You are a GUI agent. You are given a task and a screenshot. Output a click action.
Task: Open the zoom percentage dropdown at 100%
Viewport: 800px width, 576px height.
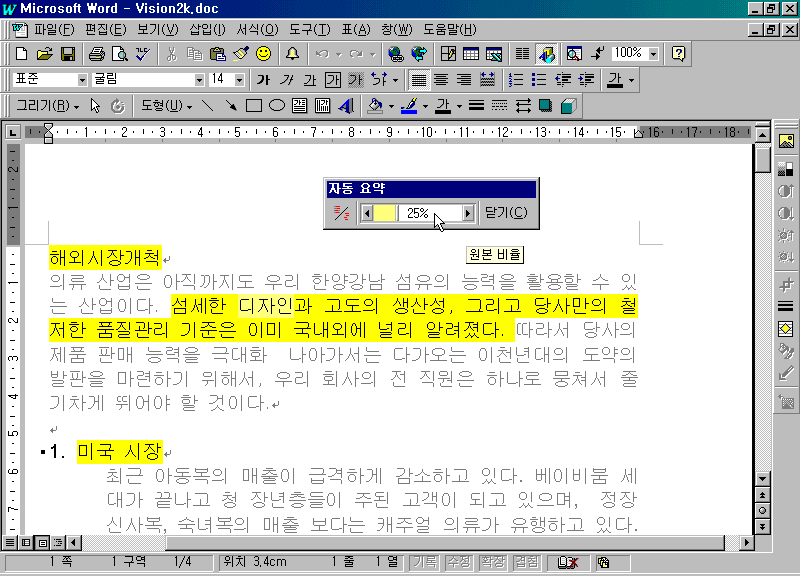tap(654, 53)
